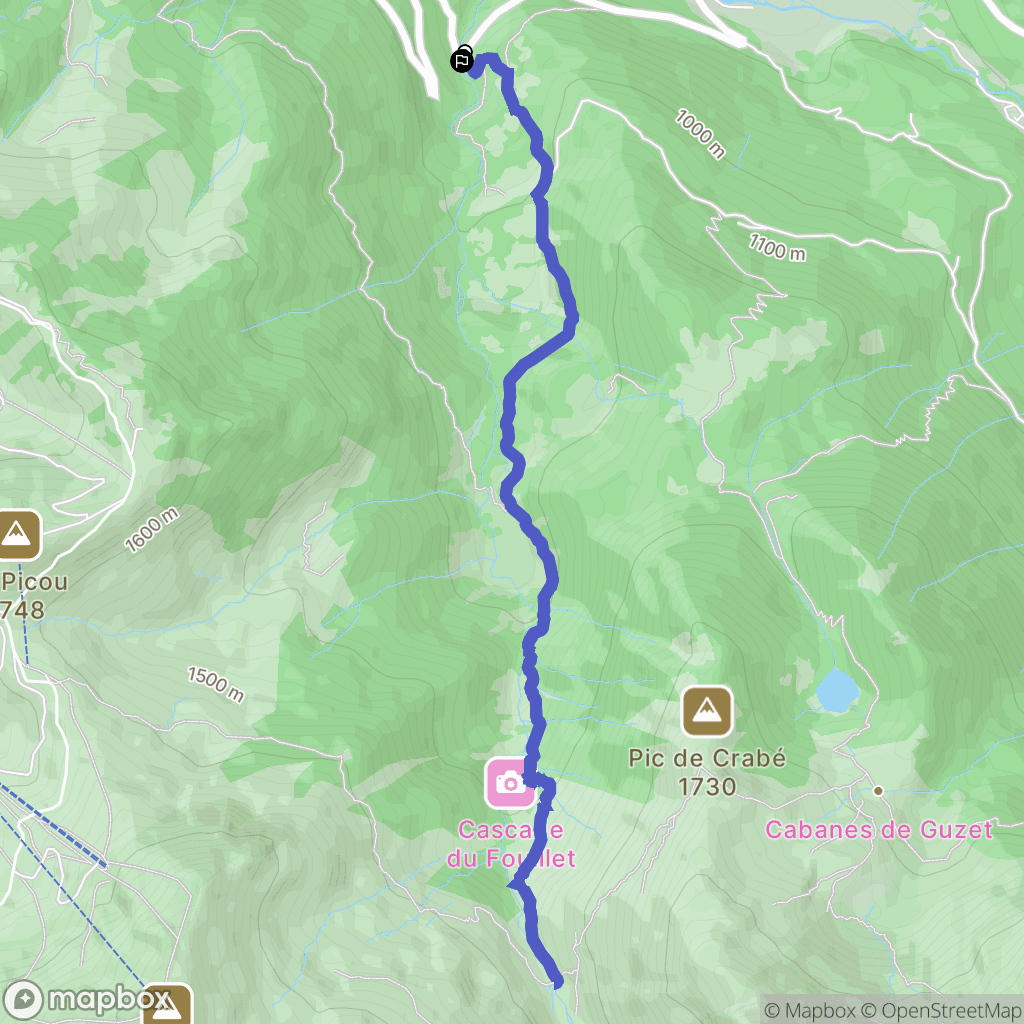Click the Cabanes de Guzet brown dot marker

(878, 791)
